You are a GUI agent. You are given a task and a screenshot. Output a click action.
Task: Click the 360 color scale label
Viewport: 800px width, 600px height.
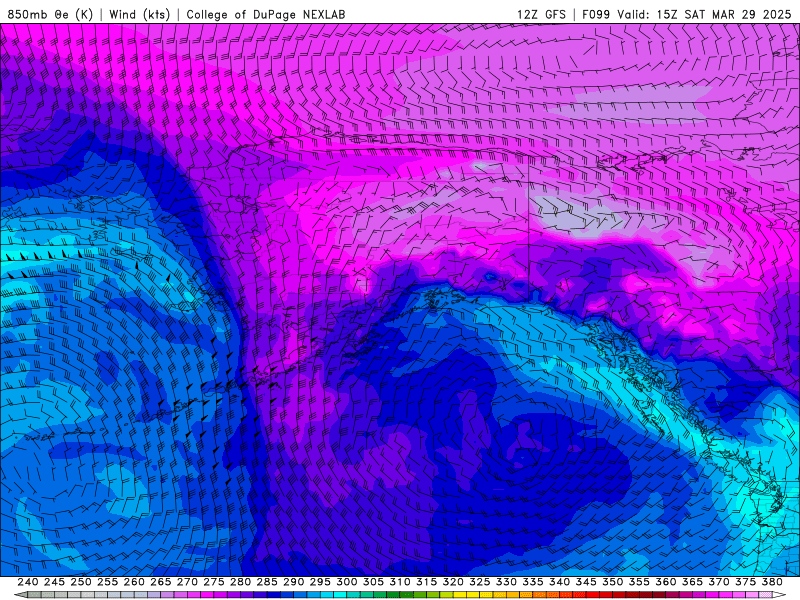[665, 582]
